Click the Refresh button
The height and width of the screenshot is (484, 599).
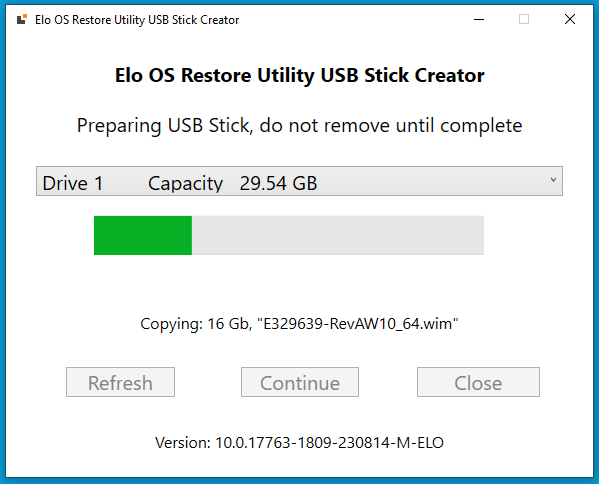click(120, 382)
